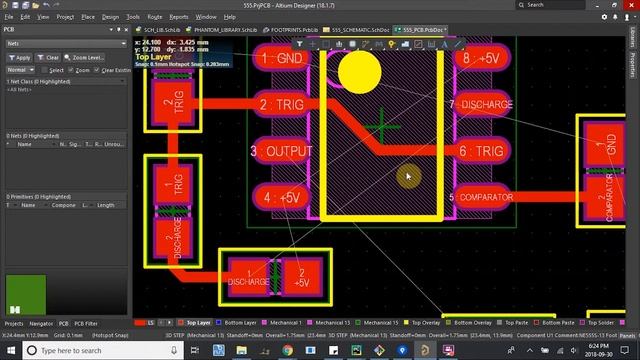The height and width of the screenshot is (360, 640).
Task: Open the PCB Filter panel tab
Action: [x=86, y=324]
